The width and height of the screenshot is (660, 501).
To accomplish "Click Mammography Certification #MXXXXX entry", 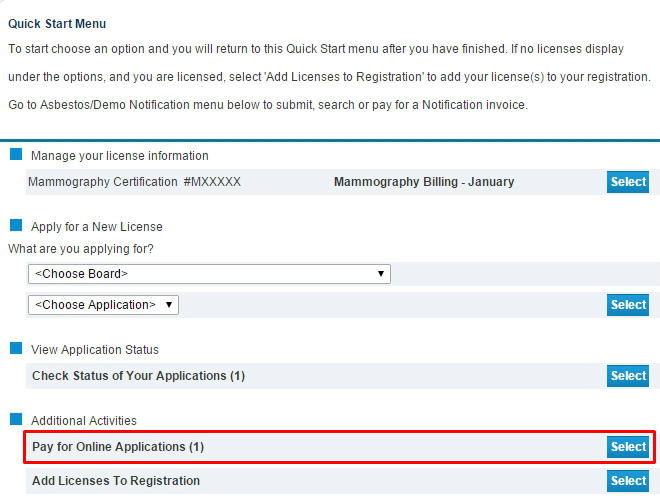I will point(134,182).
